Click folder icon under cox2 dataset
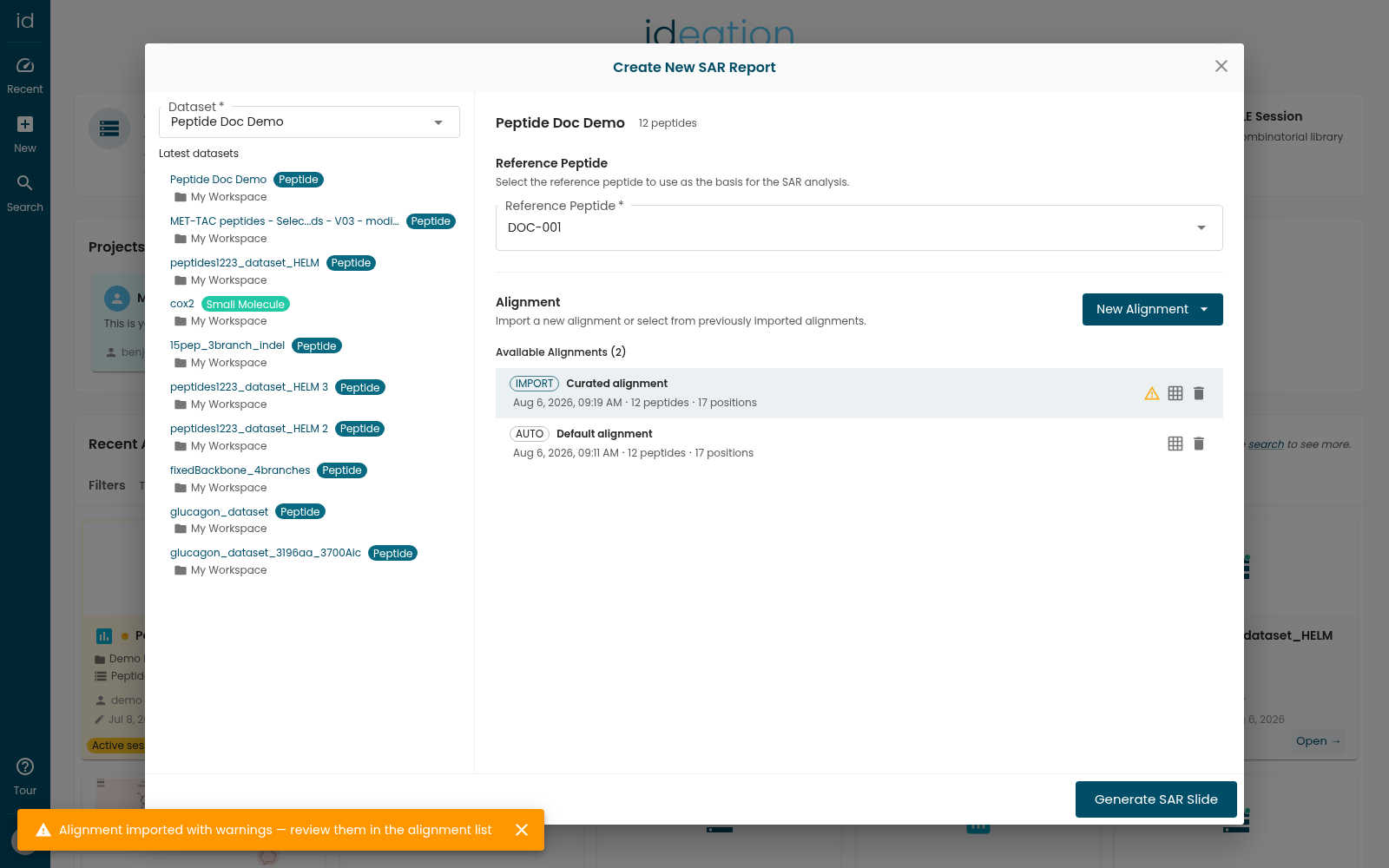Viewport: 1389px width, 868px height. [x=181, y=321]
